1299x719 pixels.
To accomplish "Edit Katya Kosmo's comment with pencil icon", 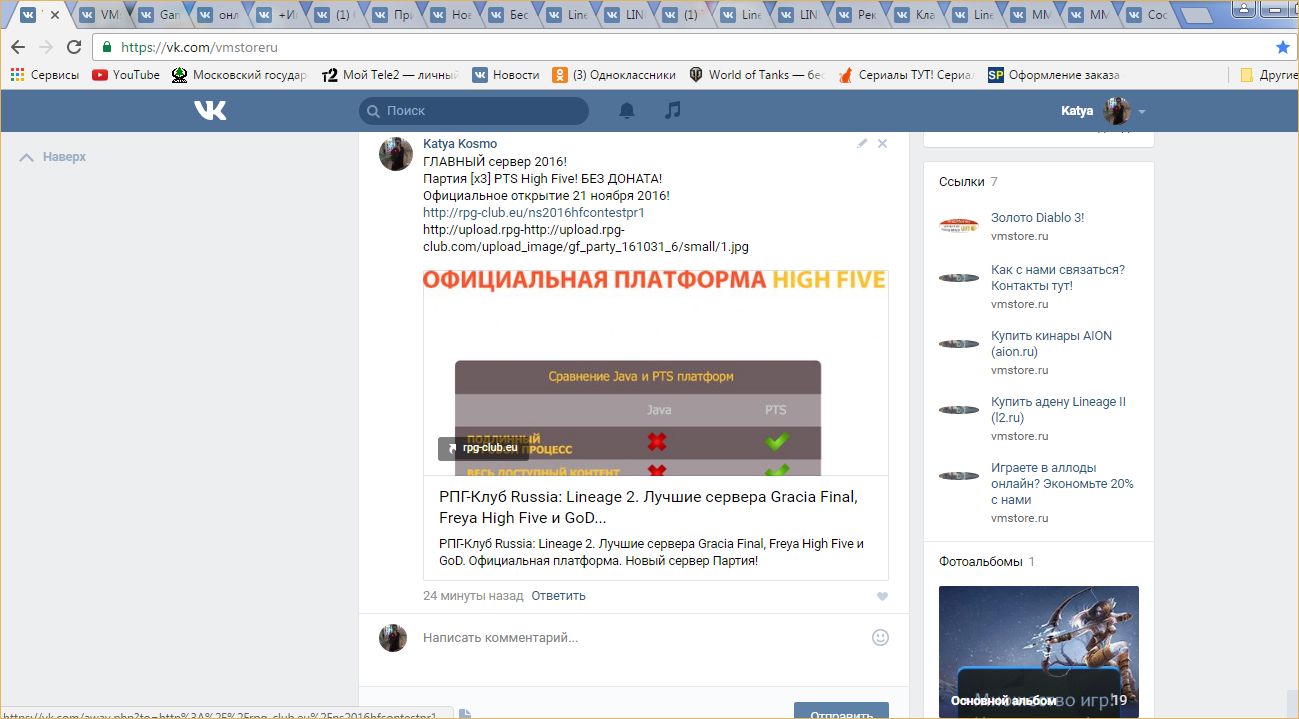I will (x=862, y=144).
